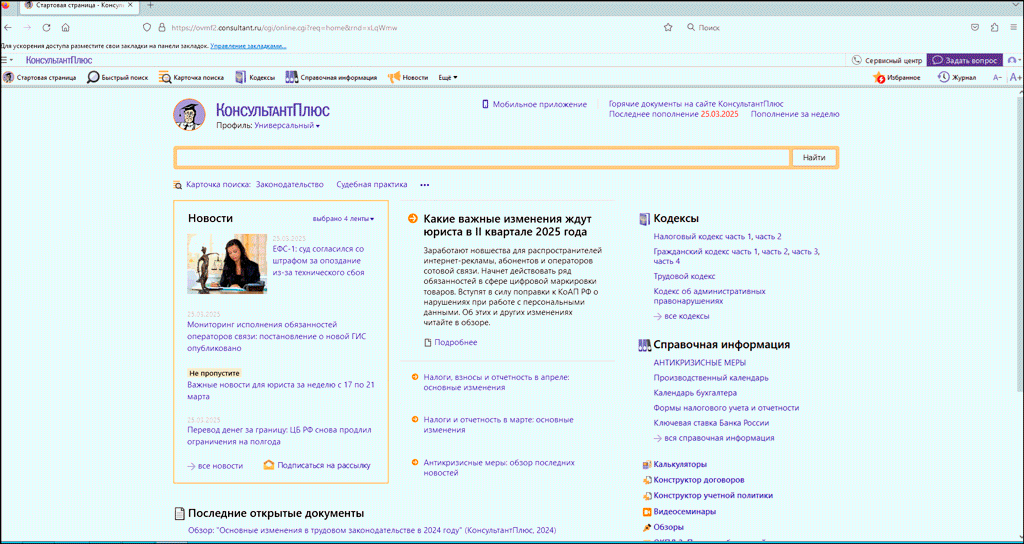Open Избранное star icon

pos(897,77)
